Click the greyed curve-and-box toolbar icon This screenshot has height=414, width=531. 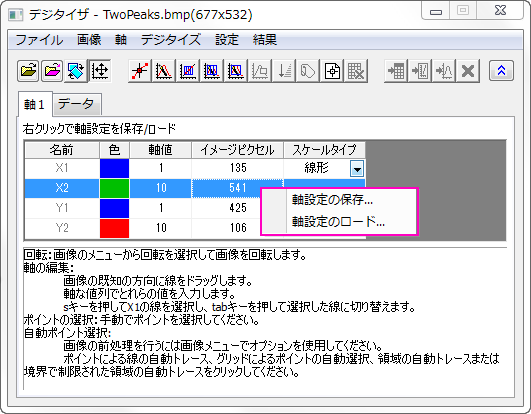pyautogui.click(x=259, y=71)
